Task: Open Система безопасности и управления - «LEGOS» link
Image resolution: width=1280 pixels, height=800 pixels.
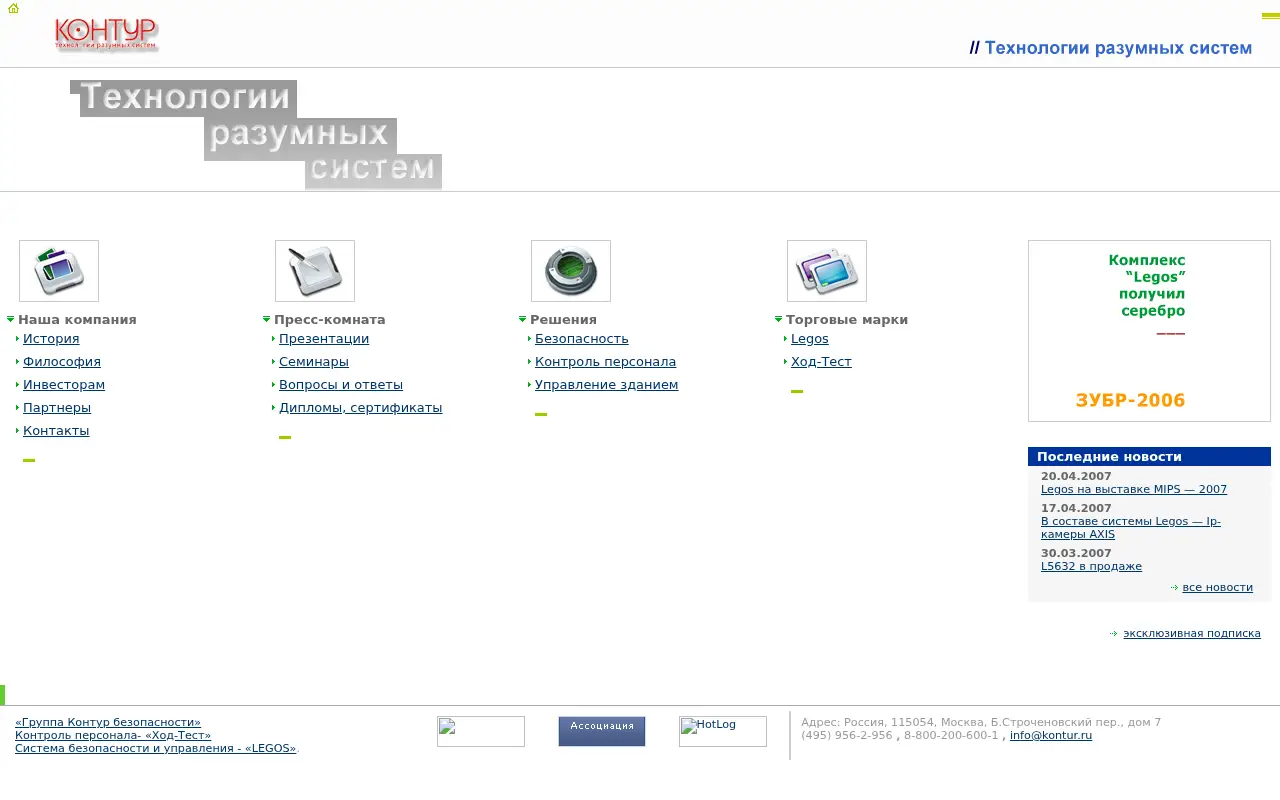Action: point(155,748)
